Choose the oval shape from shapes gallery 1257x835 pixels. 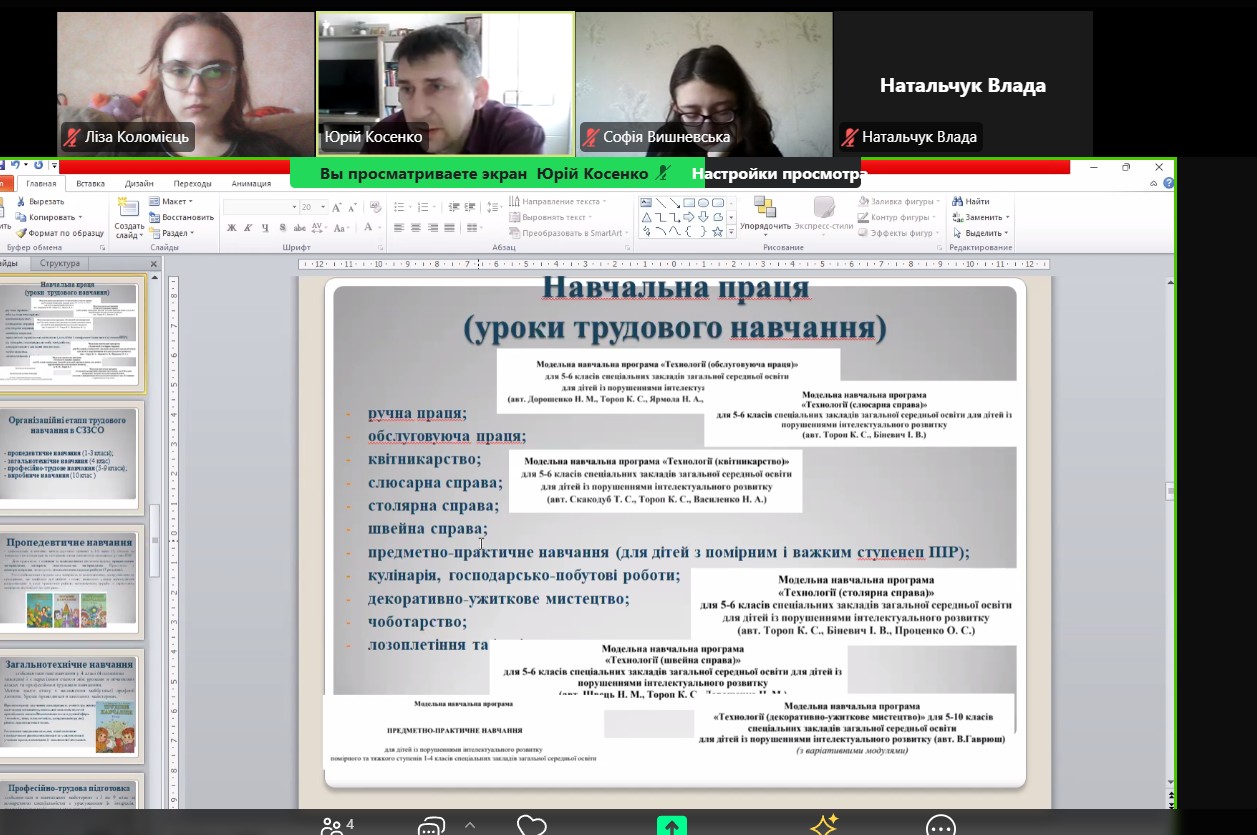click(704, 203)
